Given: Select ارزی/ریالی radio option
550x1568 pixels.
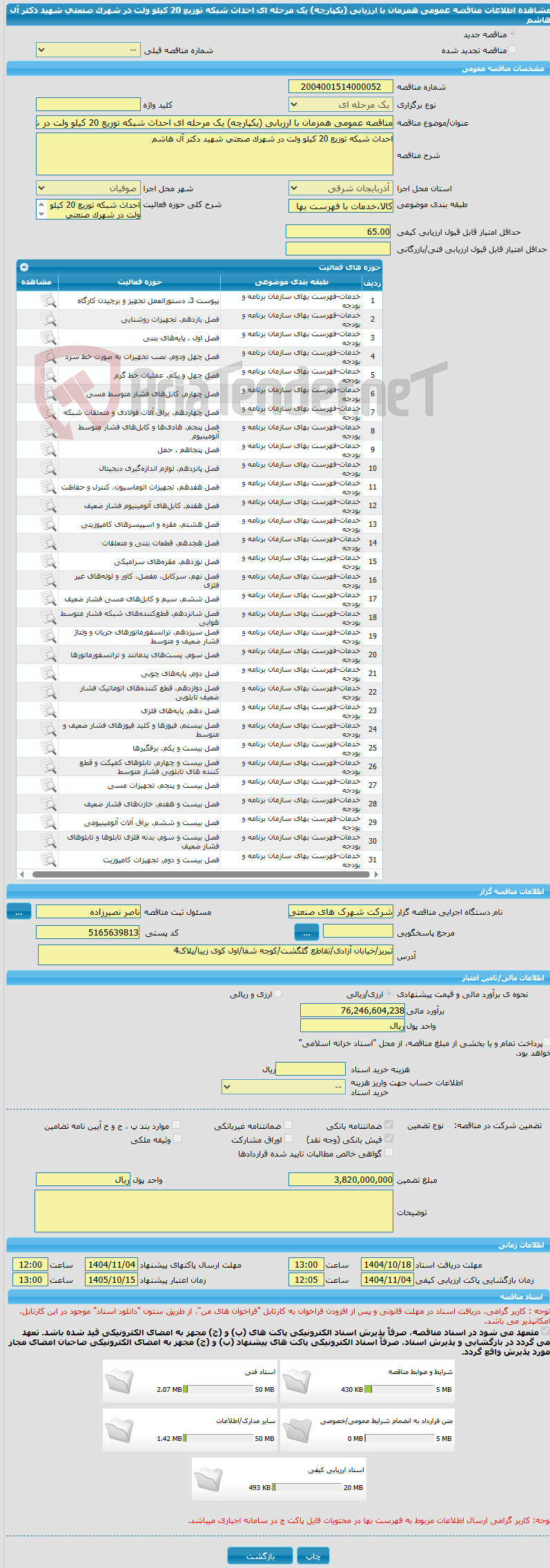Looking at the screenshot, I should click(389, 994).
